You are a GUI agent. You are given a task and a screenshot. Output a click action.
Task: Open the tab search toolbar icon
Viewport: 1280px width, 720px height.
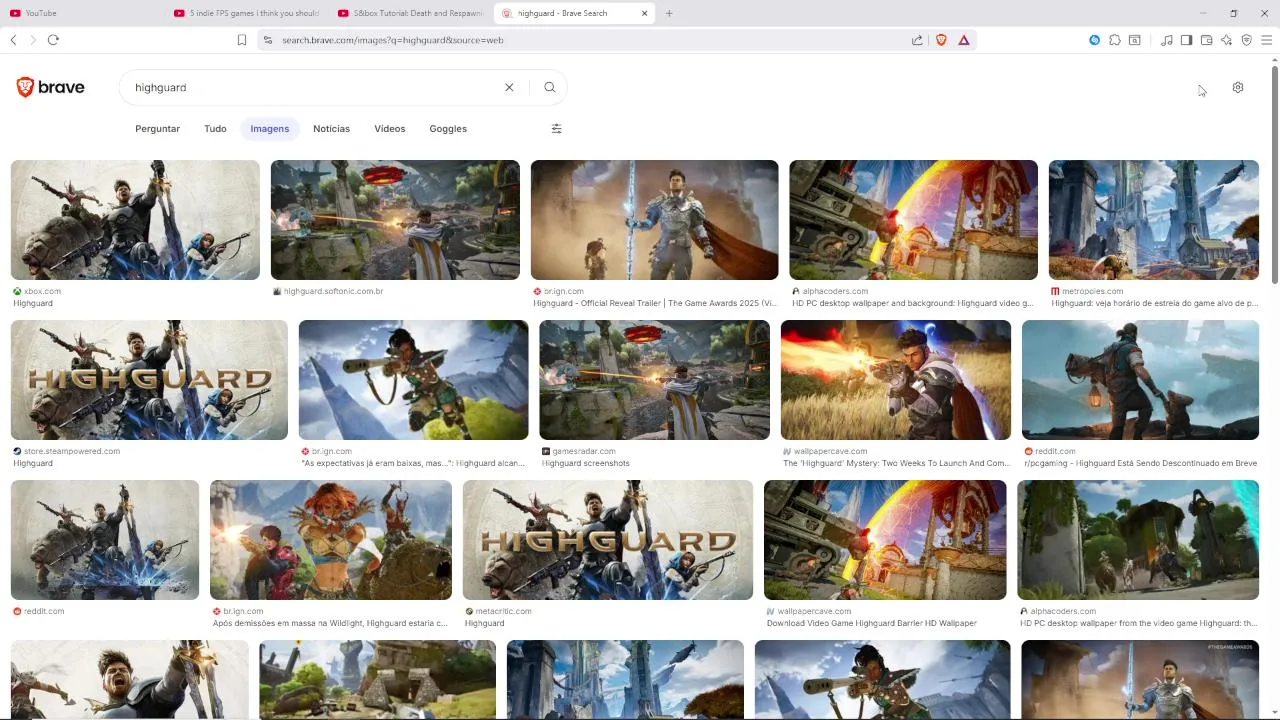click(1135, 40)
